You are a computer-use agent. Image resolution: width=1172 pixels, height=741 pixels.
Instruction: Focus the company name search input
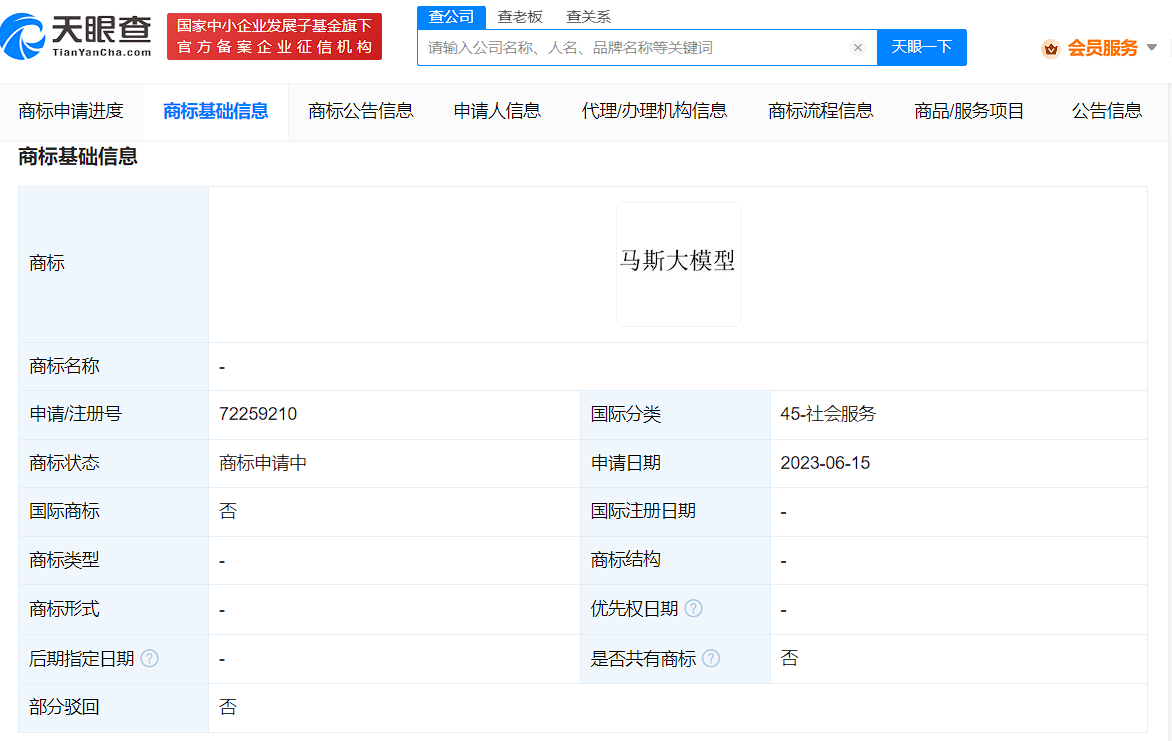[x=635, y=48]
